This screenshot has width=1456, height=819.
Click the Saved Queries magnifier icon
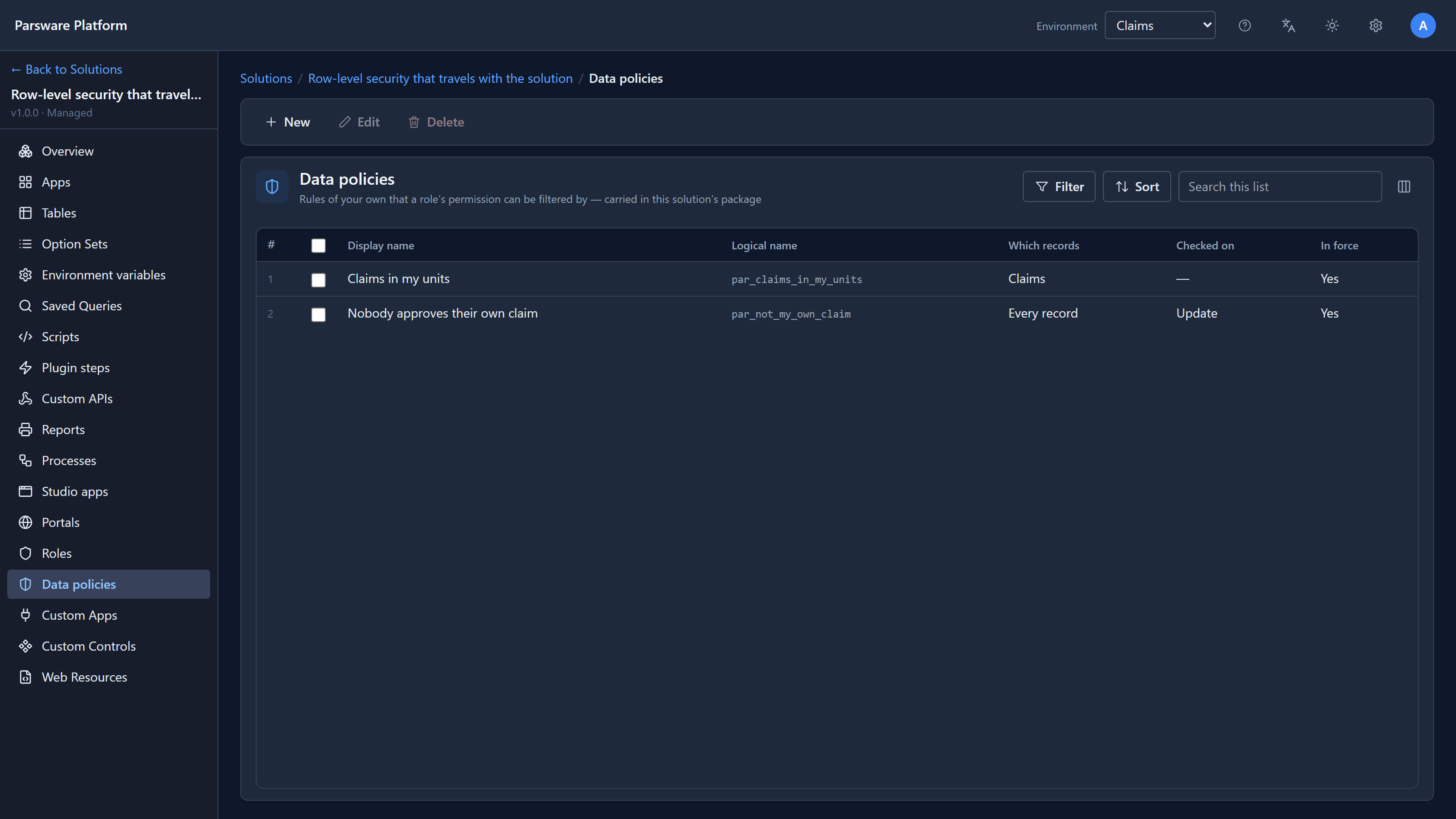(x=25, y=306)
